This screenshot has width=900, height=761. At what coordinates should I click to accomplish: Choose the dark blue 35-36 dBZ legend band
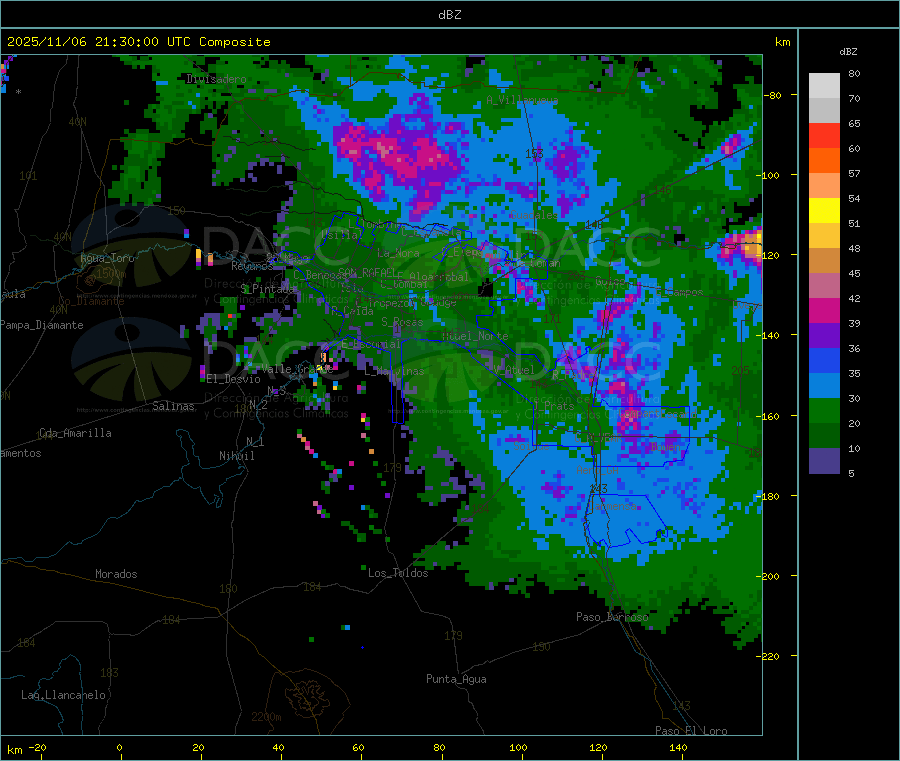click(x=824, y=361)
